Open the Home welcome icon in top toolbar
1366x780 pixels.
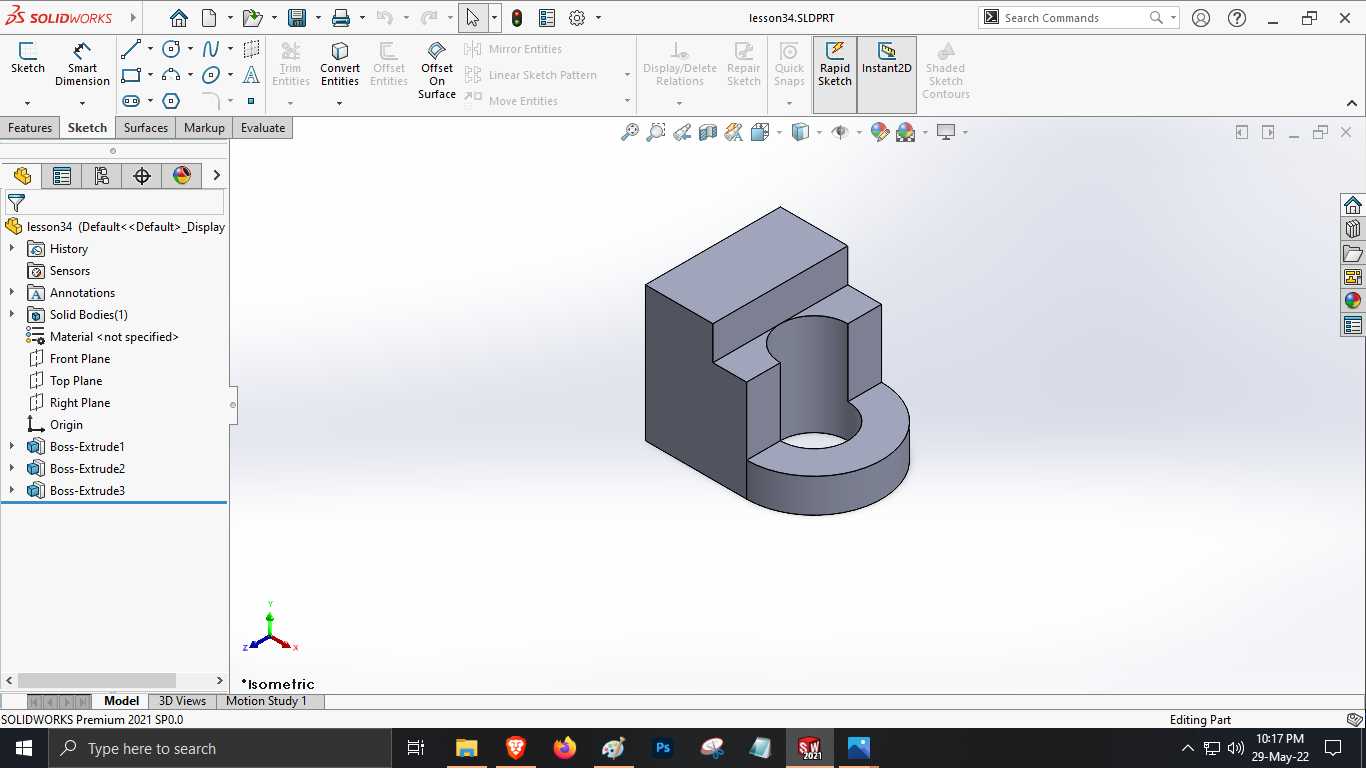click(178, 18)
